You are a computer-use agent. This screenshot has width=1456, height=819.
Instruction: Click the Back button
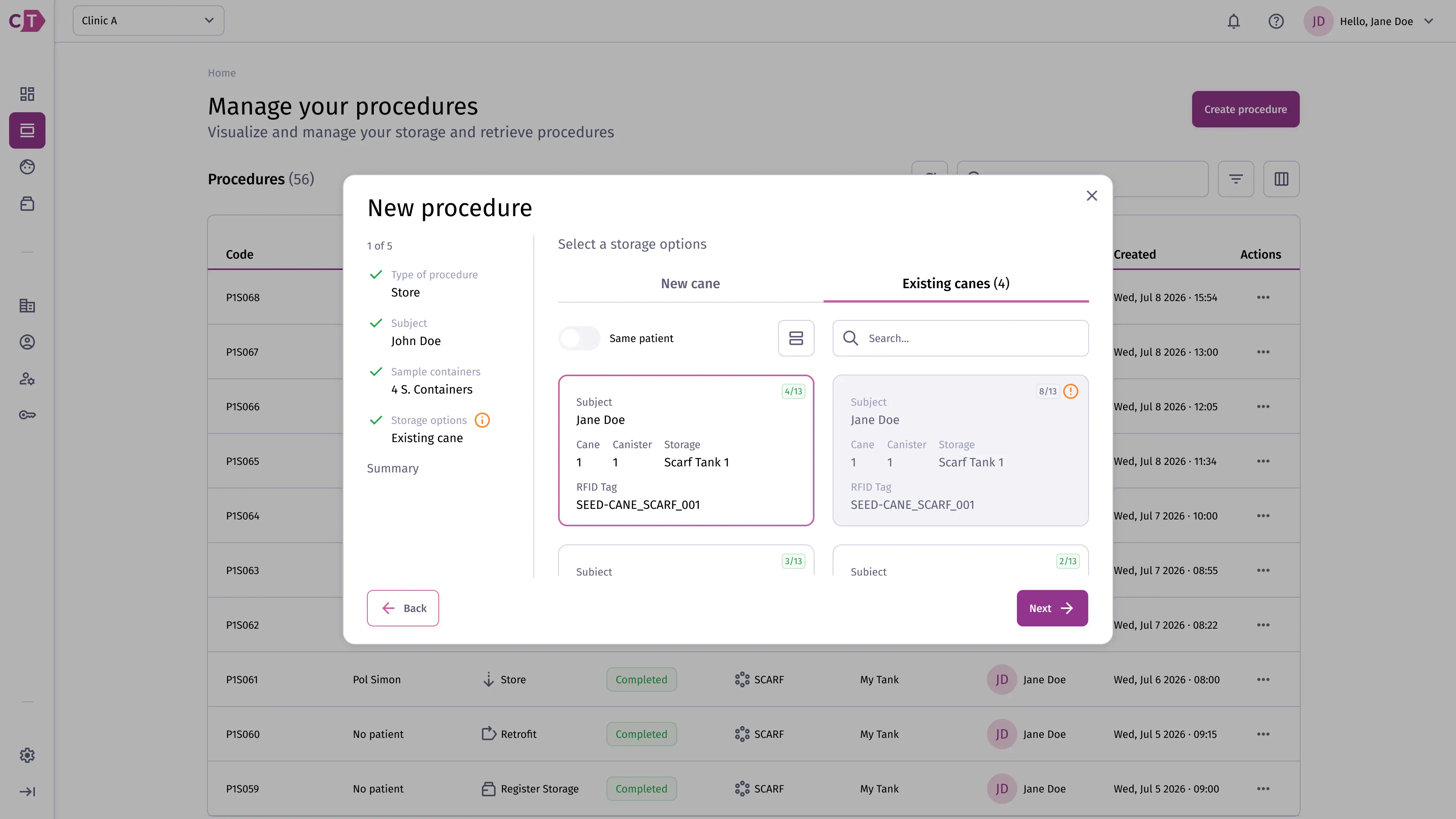[x=402, y=608]
